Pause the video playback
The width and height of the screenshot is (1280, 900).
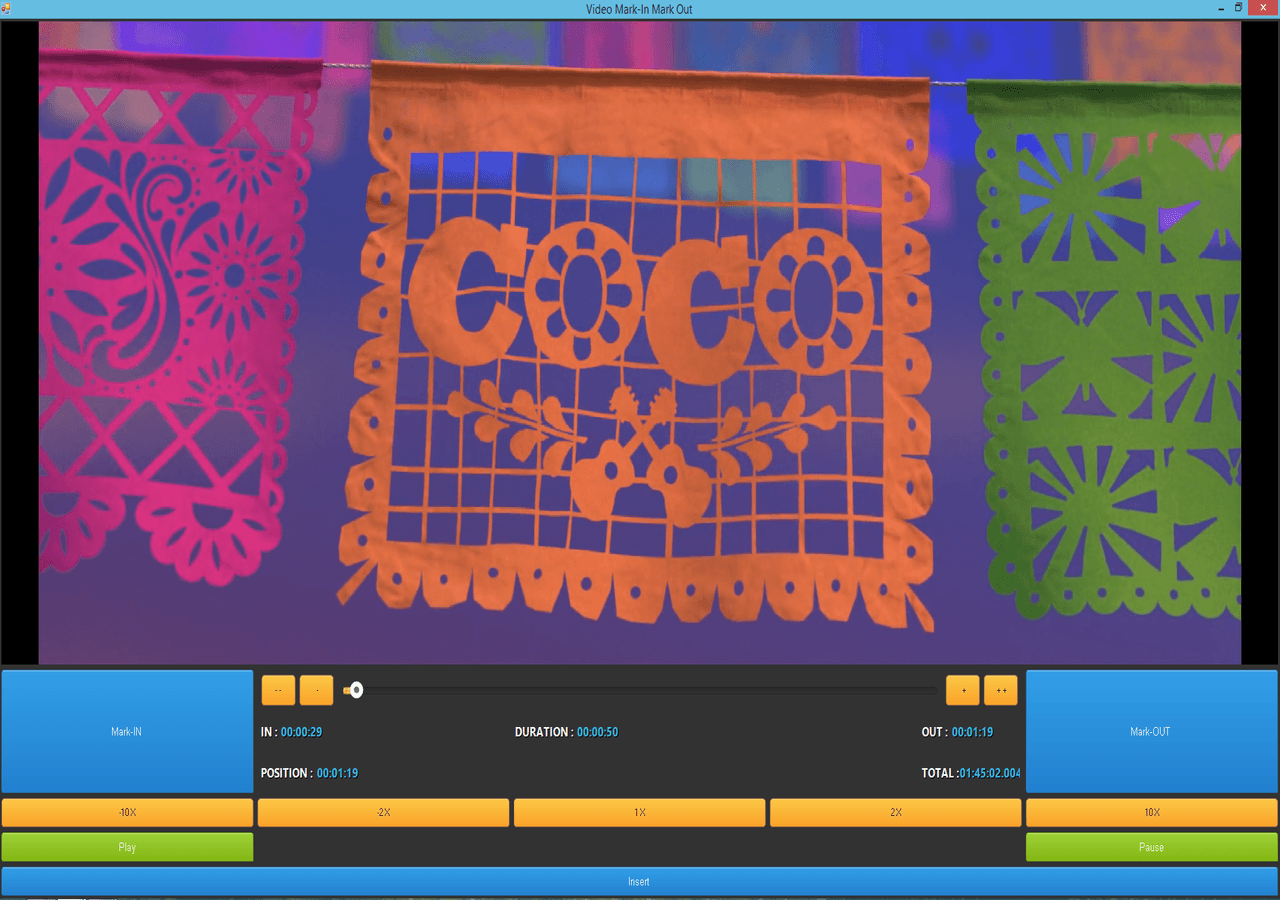pyautogui.click(x=1151, y=847)
